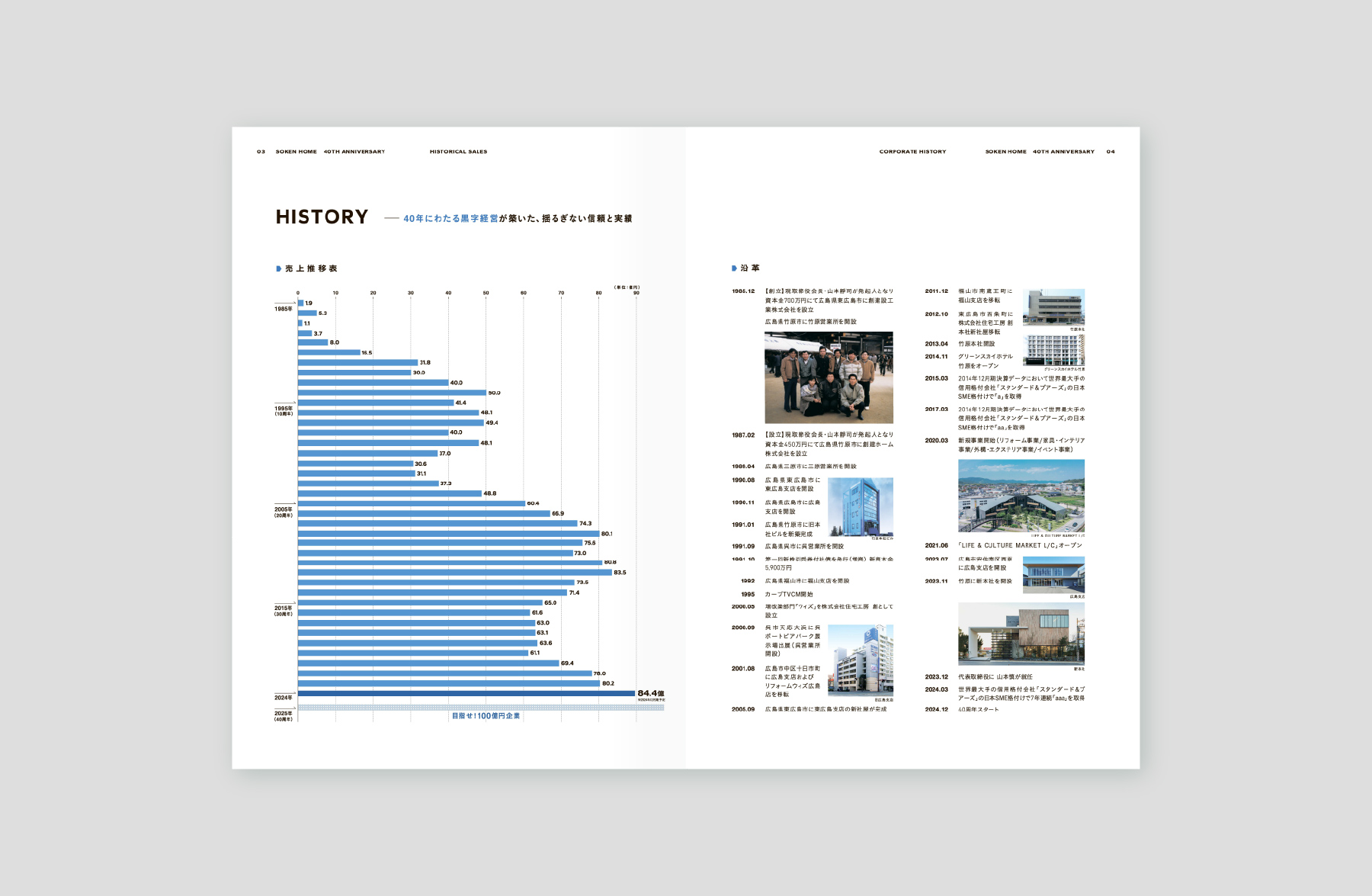Image resolution: width=1372 pixels, height=896 pixels.
Task: Click the blue bullet beside 沿革
Action: (734, 268)
